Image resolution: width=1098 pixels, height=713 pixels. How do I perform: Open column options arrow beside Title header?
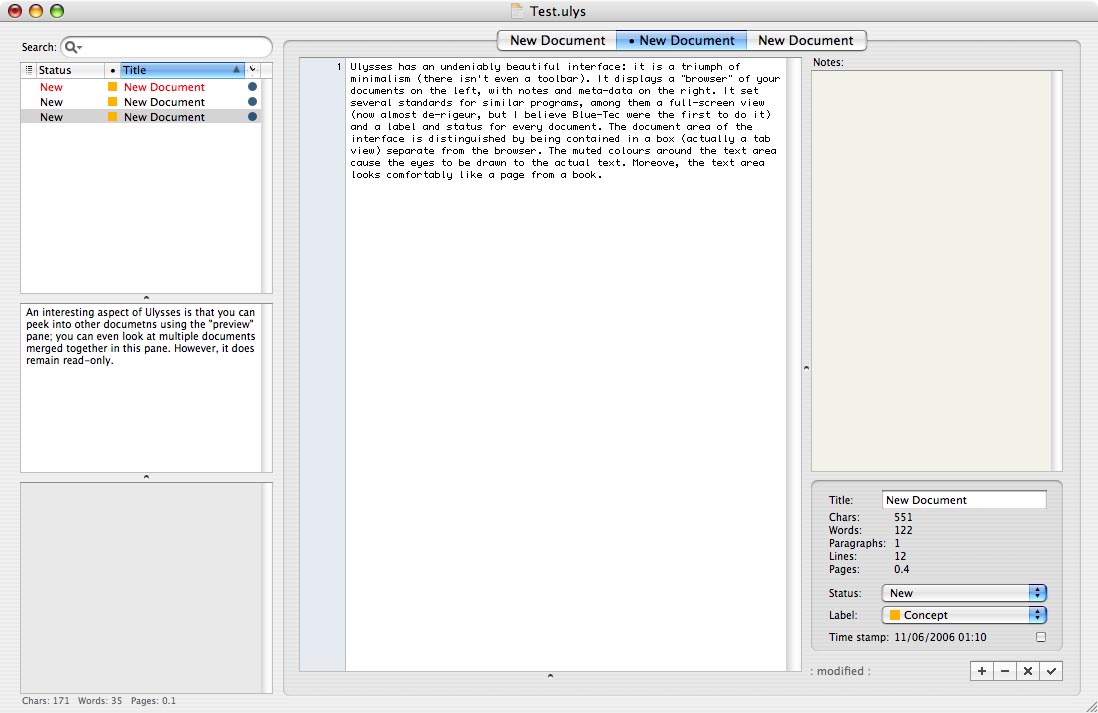[x=253, y=70]
